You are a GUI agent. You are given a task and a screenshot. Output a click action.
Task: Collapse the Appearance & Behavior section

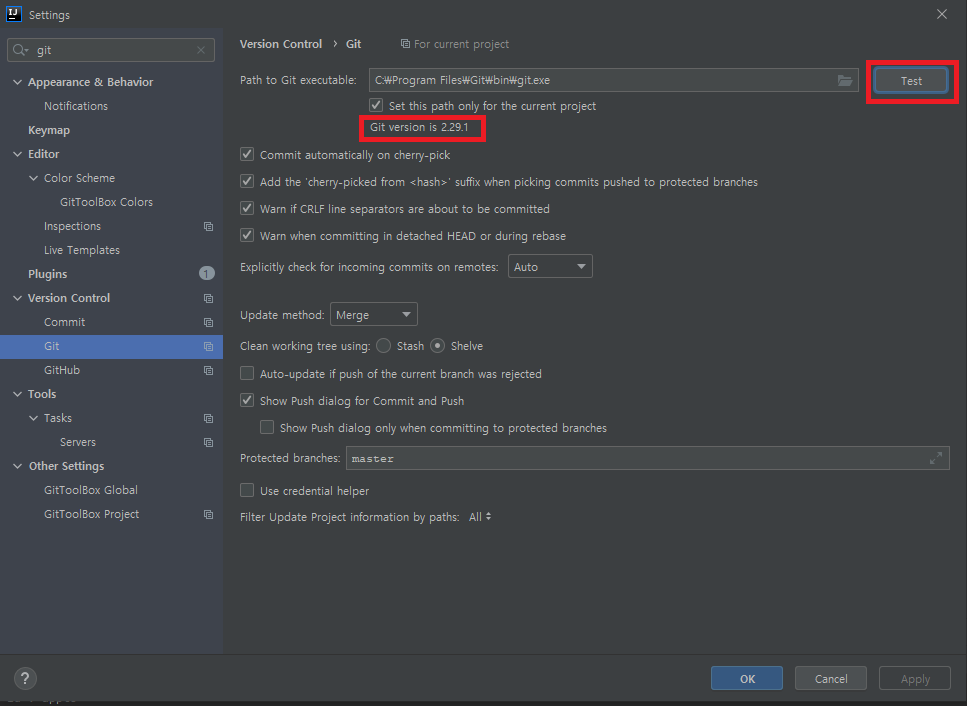point(17,82)
